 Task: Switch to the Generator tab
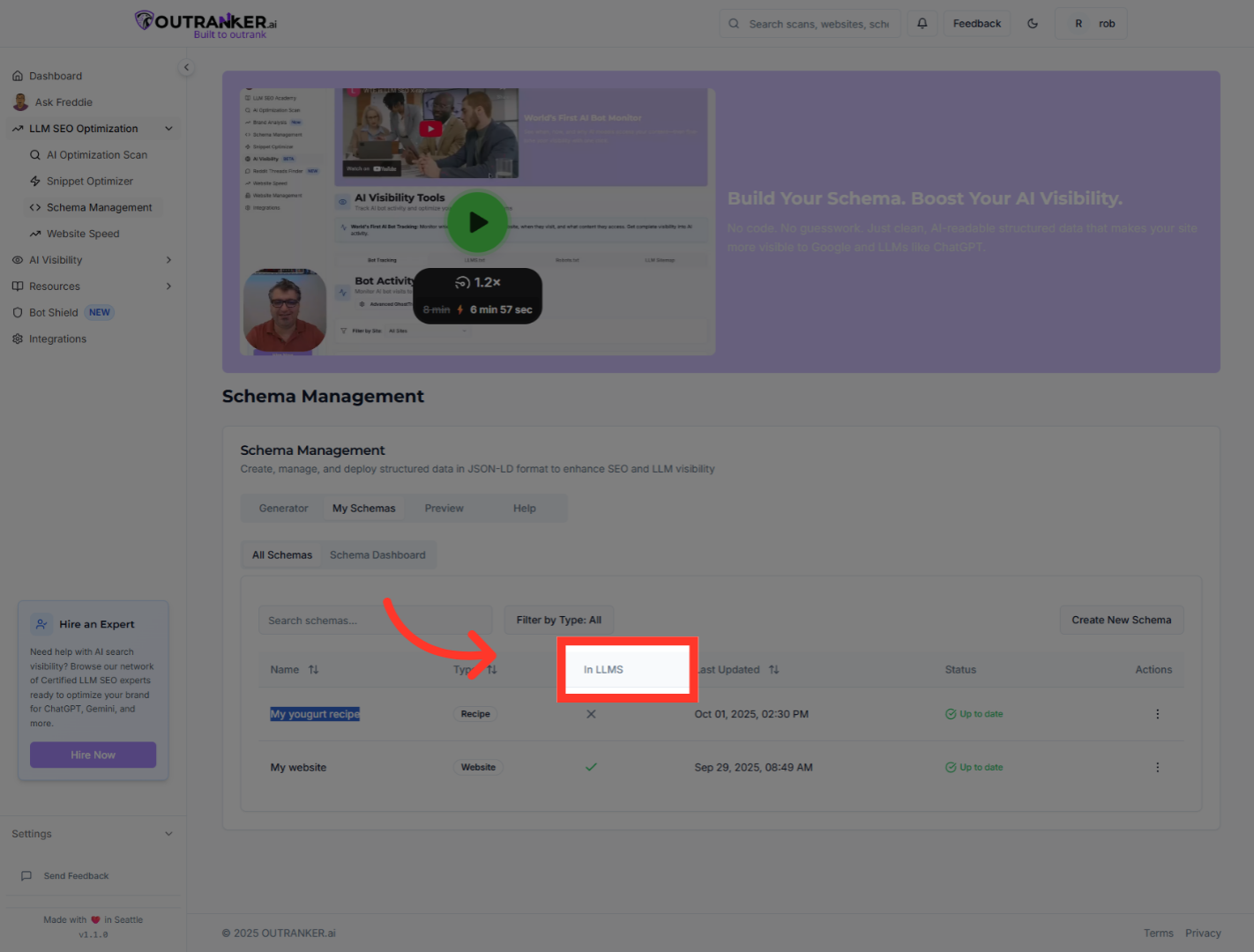pyautogui.click(x=283, y=509)
